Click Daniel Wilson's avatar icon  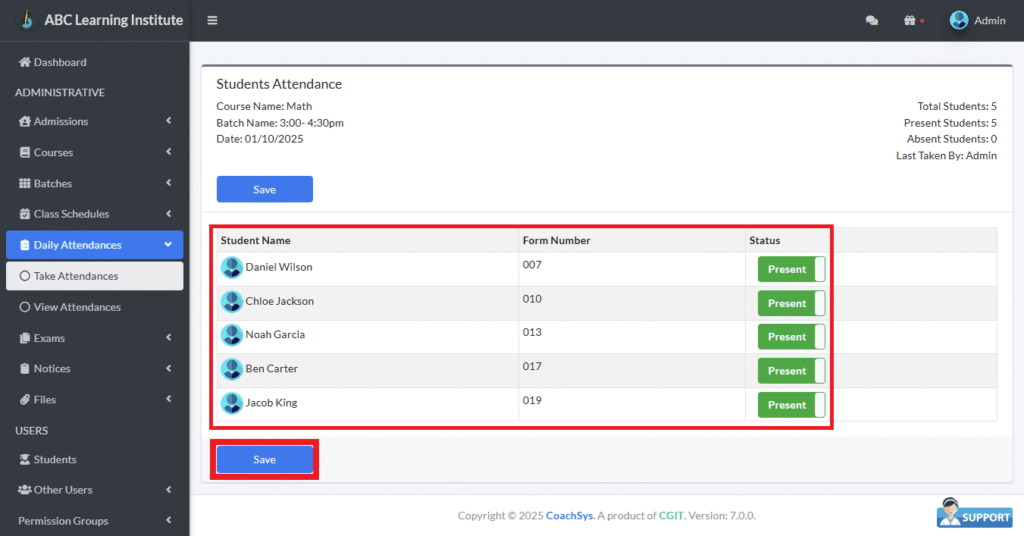pyautogui.click(x=232, y=268)
